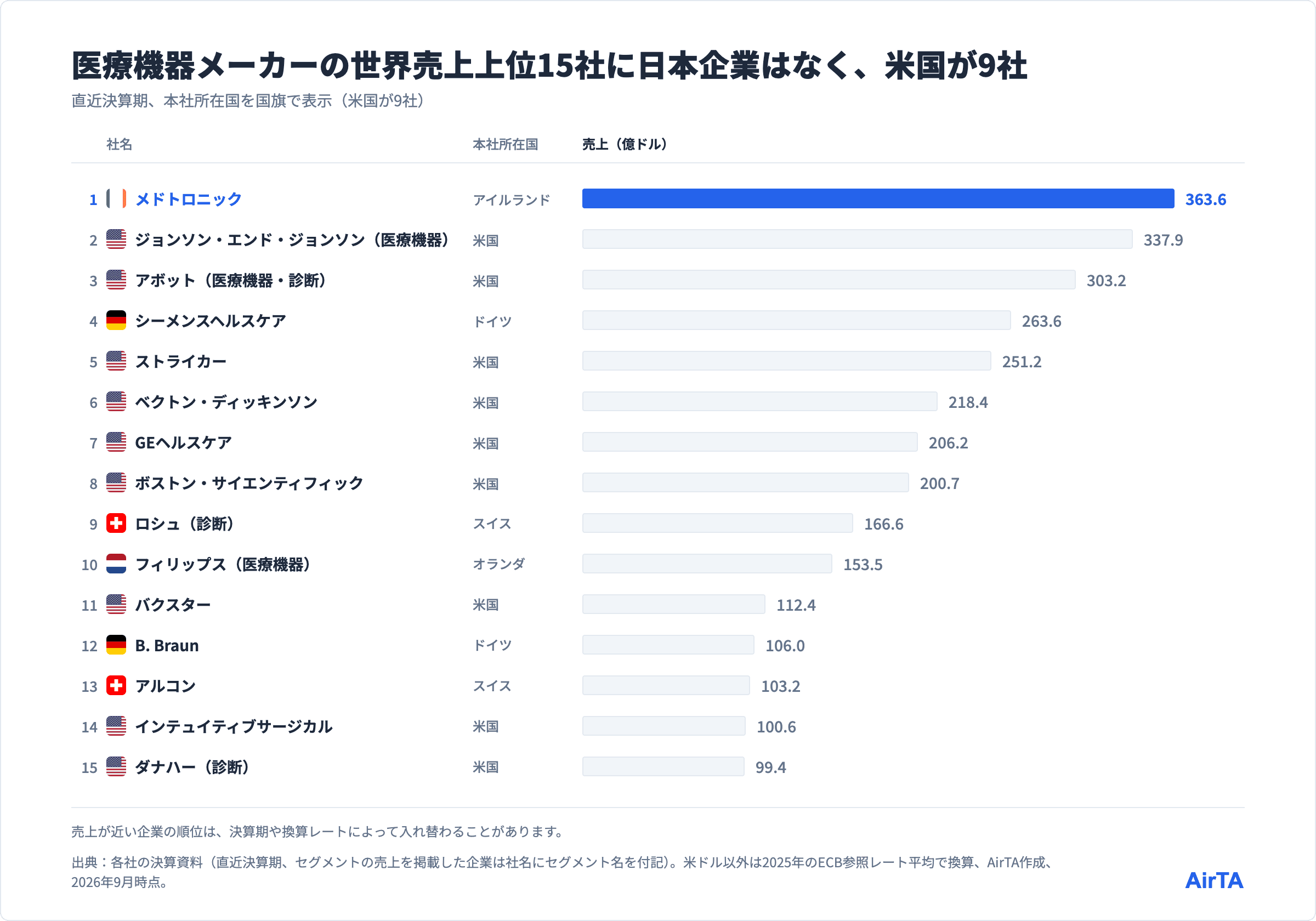Click the company name メドトロニック
The height and width of the screenshot is (921, 1316).
(189, 200)
